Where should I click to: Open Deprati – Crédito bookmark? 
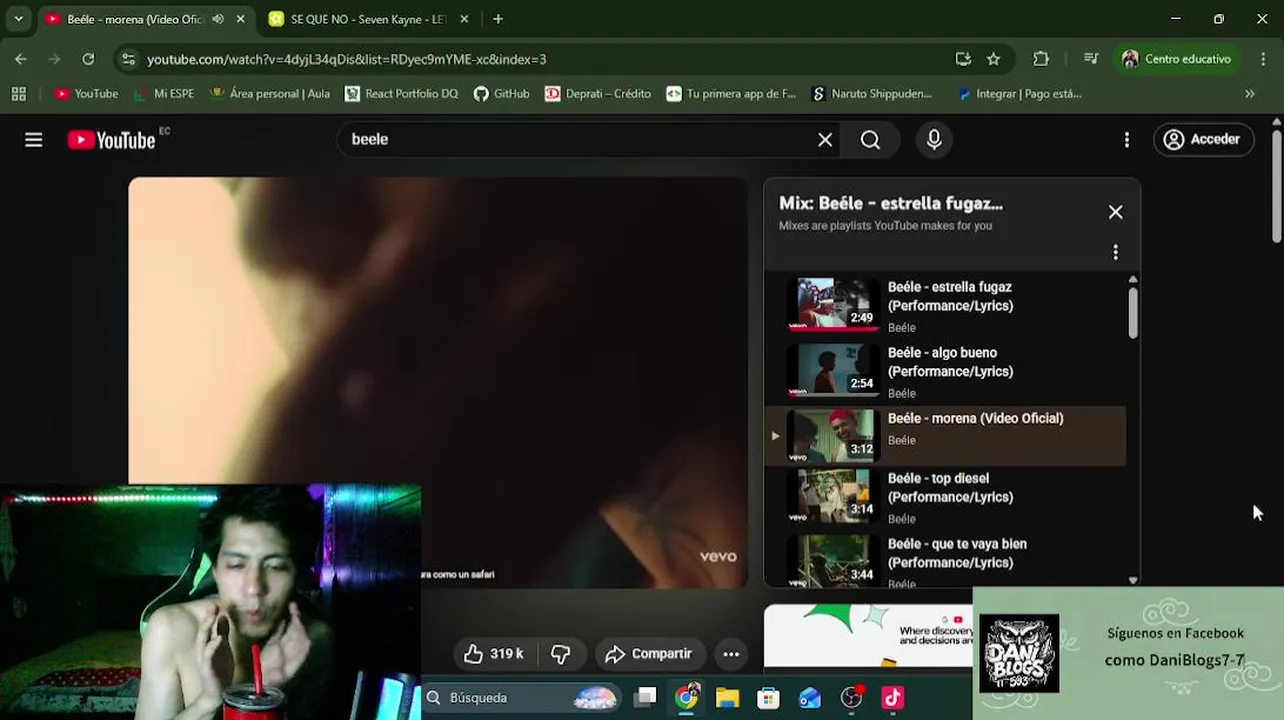[598, 94]
